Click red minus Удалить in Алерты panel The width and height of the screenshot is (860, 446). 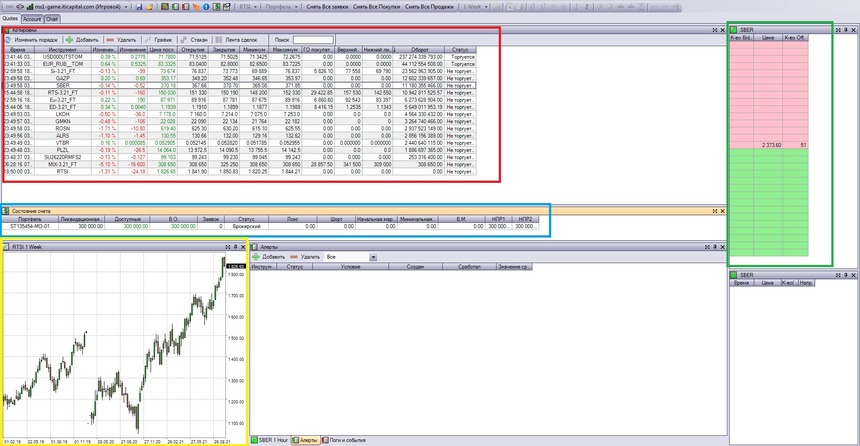click(x=305, y=257)
